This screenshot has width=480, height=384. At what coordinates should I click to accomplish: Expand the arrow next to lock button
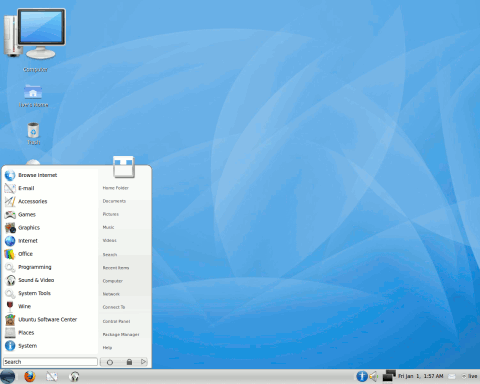143,362
